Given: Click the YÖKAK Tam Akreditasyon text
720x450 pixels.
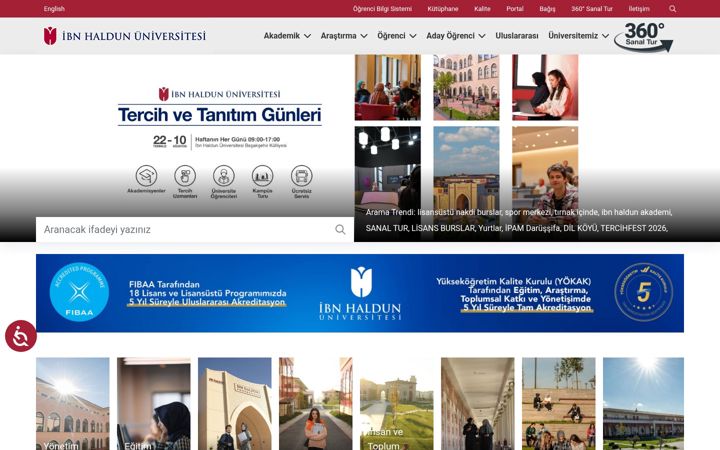Looking at the screenshot, I should click(x=514, y=294).
